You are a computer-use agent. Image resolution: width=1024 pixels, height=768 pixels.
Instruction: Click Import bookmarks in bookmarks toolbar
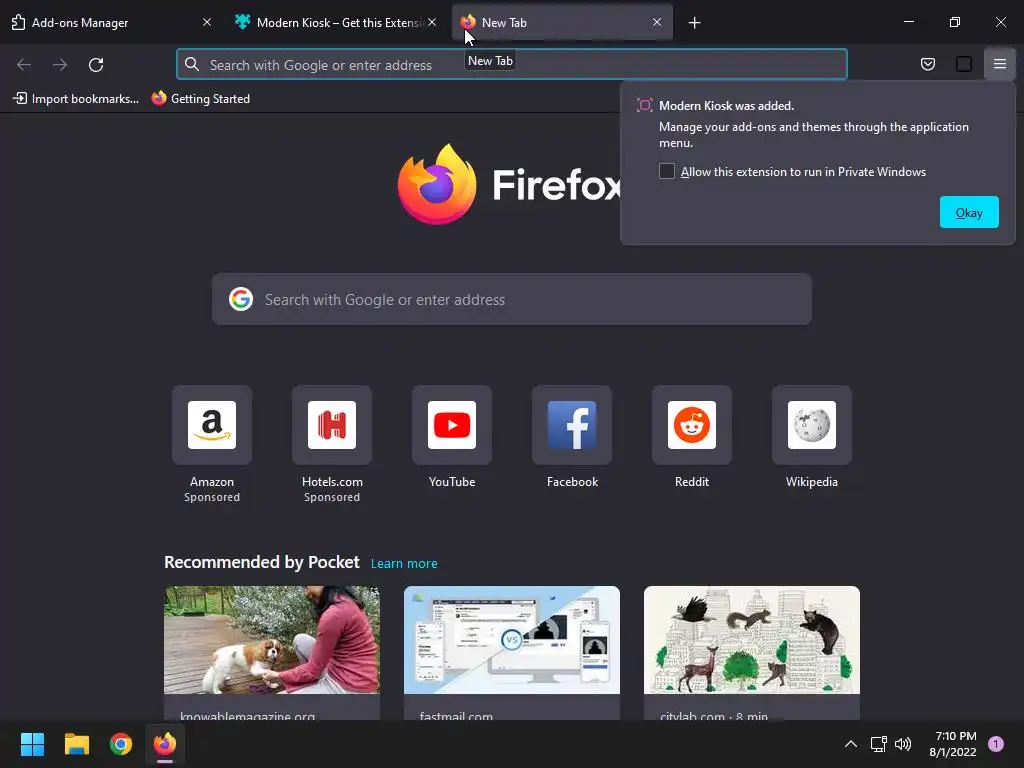(x=76, y=99)
